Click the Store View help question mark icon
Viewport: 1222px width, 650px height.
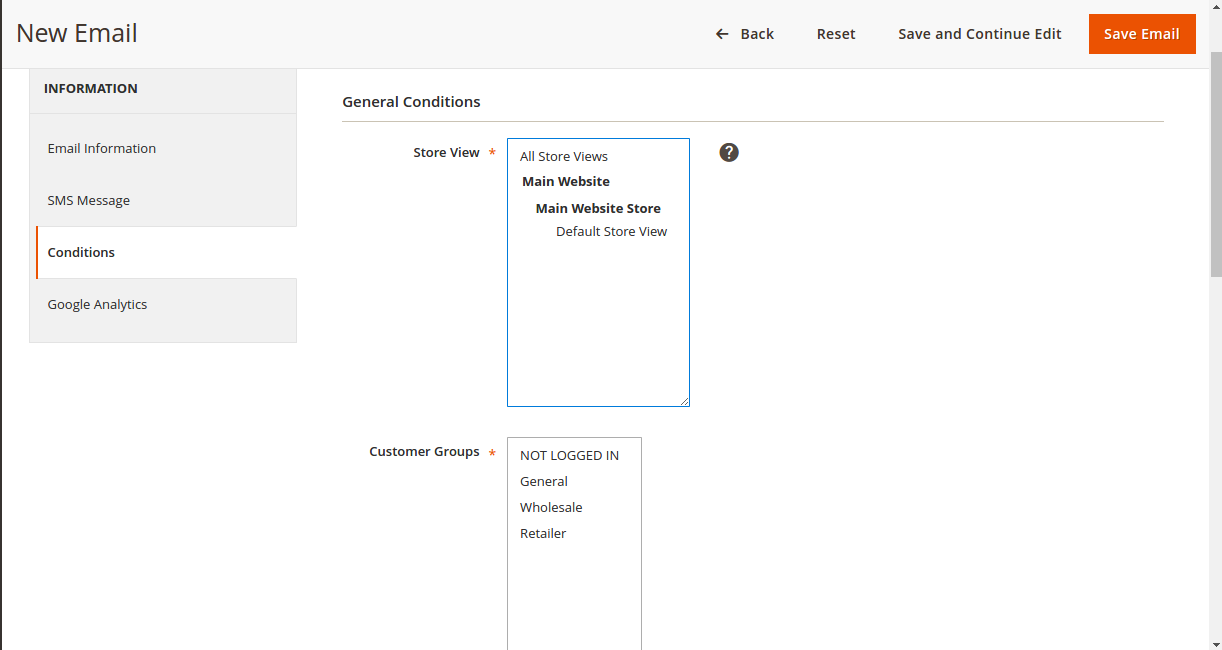coord(729,152)
